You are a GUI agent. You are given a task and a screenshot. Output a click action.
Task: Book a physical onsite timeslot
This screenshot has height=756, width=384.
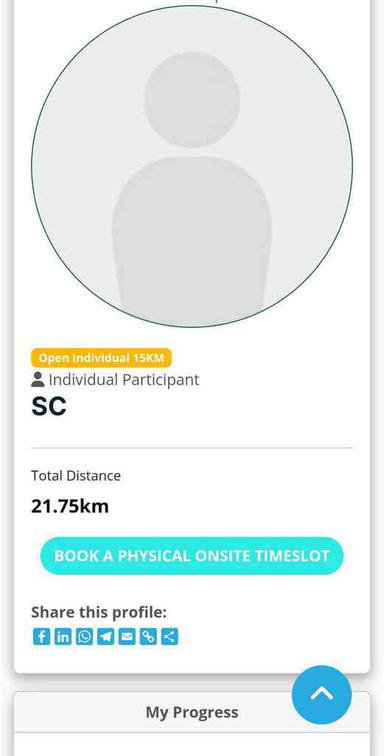[192, 555]
